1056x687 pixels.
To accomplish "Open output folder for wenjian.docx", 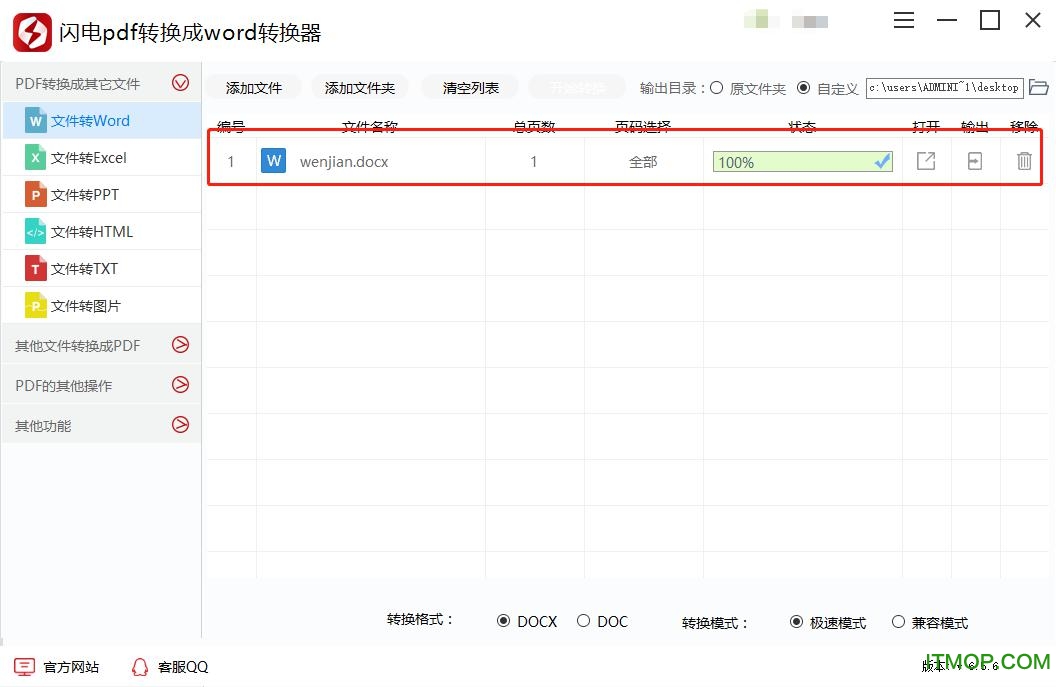I will coord(974,161).
